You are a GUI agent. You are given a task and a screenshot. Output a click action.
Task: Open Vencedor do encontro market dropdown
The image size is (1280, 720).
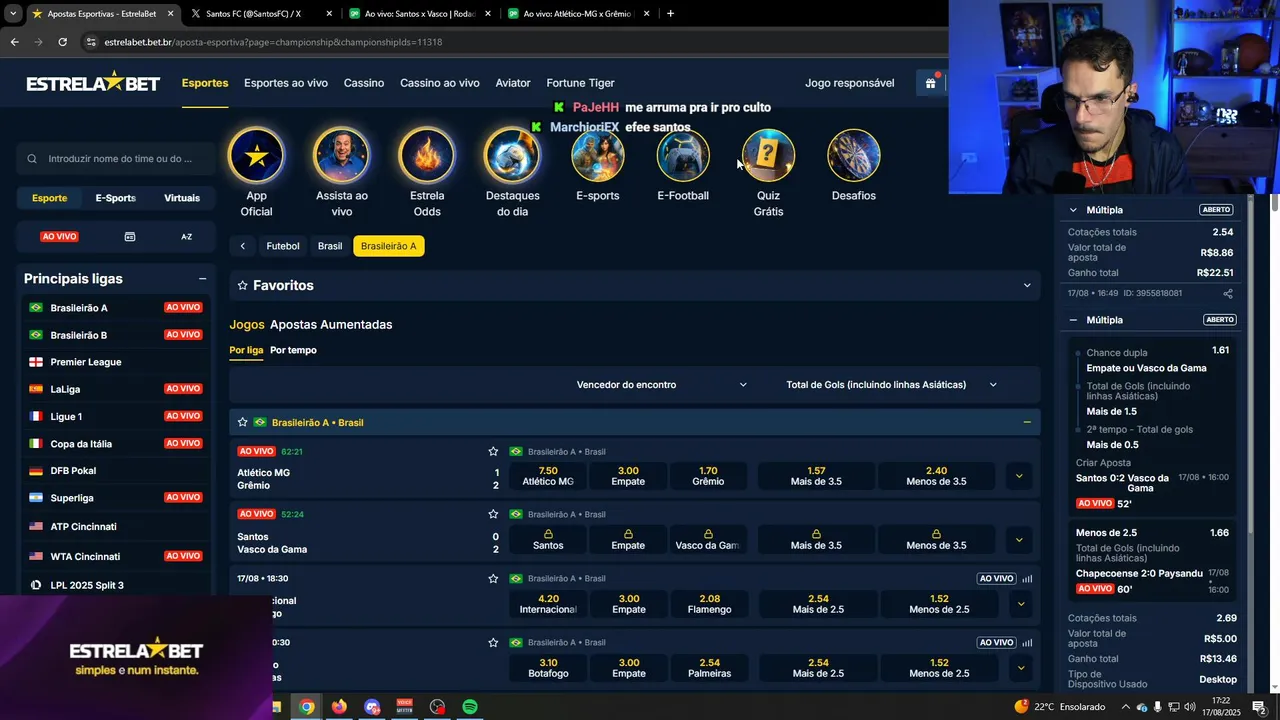tap(662, 385)
